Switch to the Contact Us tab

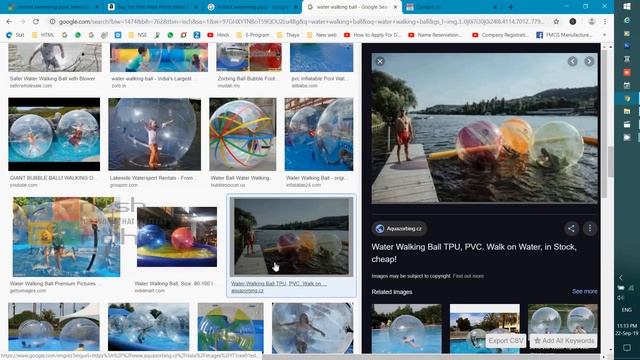[450, 7]
